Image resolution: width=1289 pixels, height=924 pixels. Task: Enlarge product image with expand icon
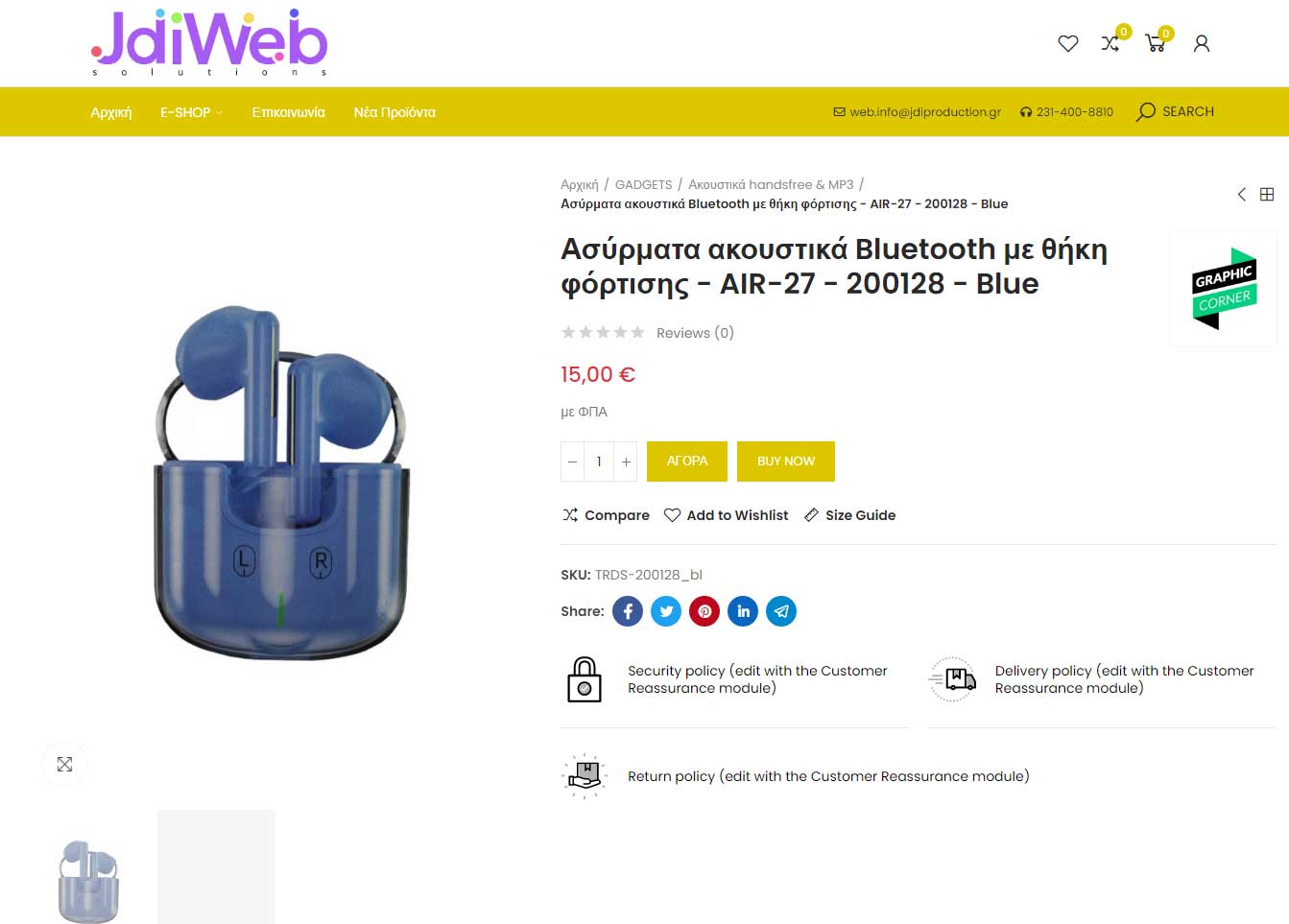point(64,764)
